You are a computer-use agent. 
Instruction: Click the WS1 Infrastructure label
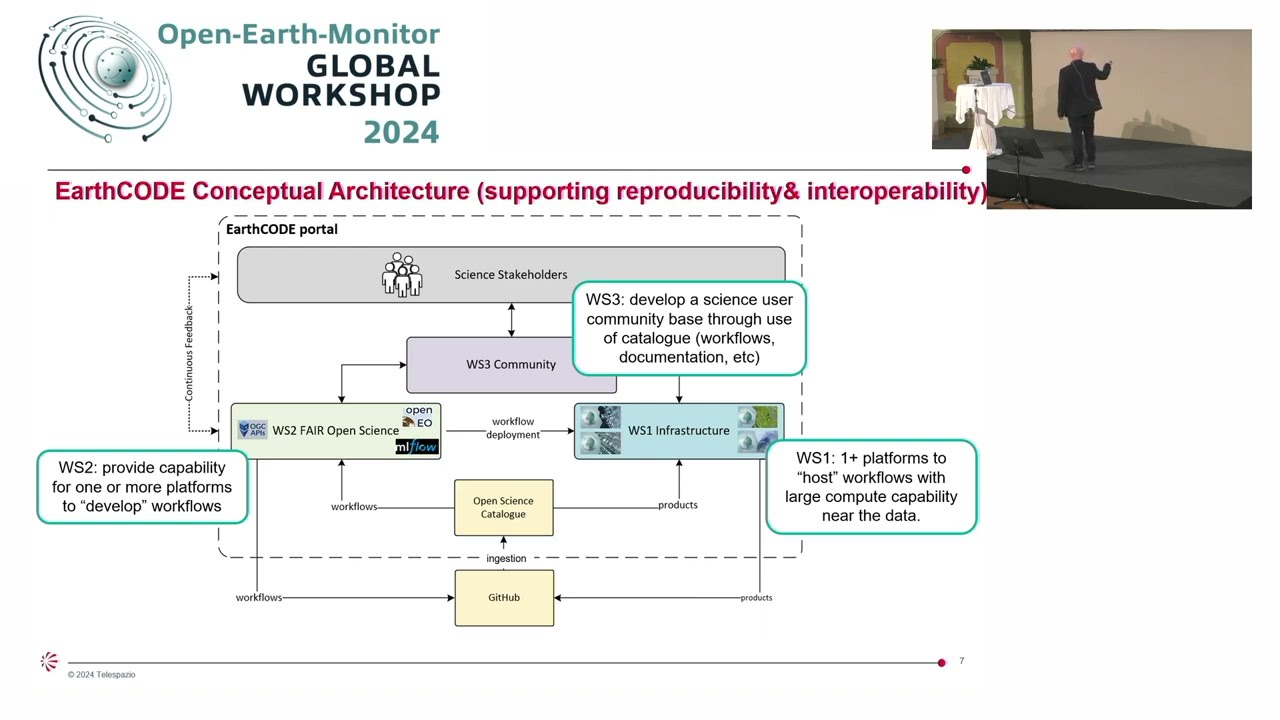click(679, 431)
